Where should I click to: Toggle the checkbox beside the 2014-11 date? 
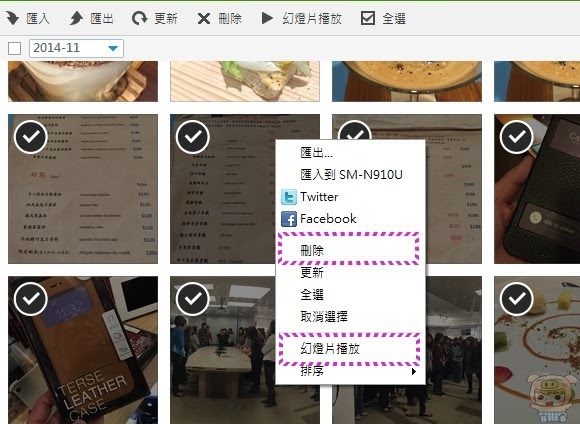pyautogui.click(x=14, y=48)
